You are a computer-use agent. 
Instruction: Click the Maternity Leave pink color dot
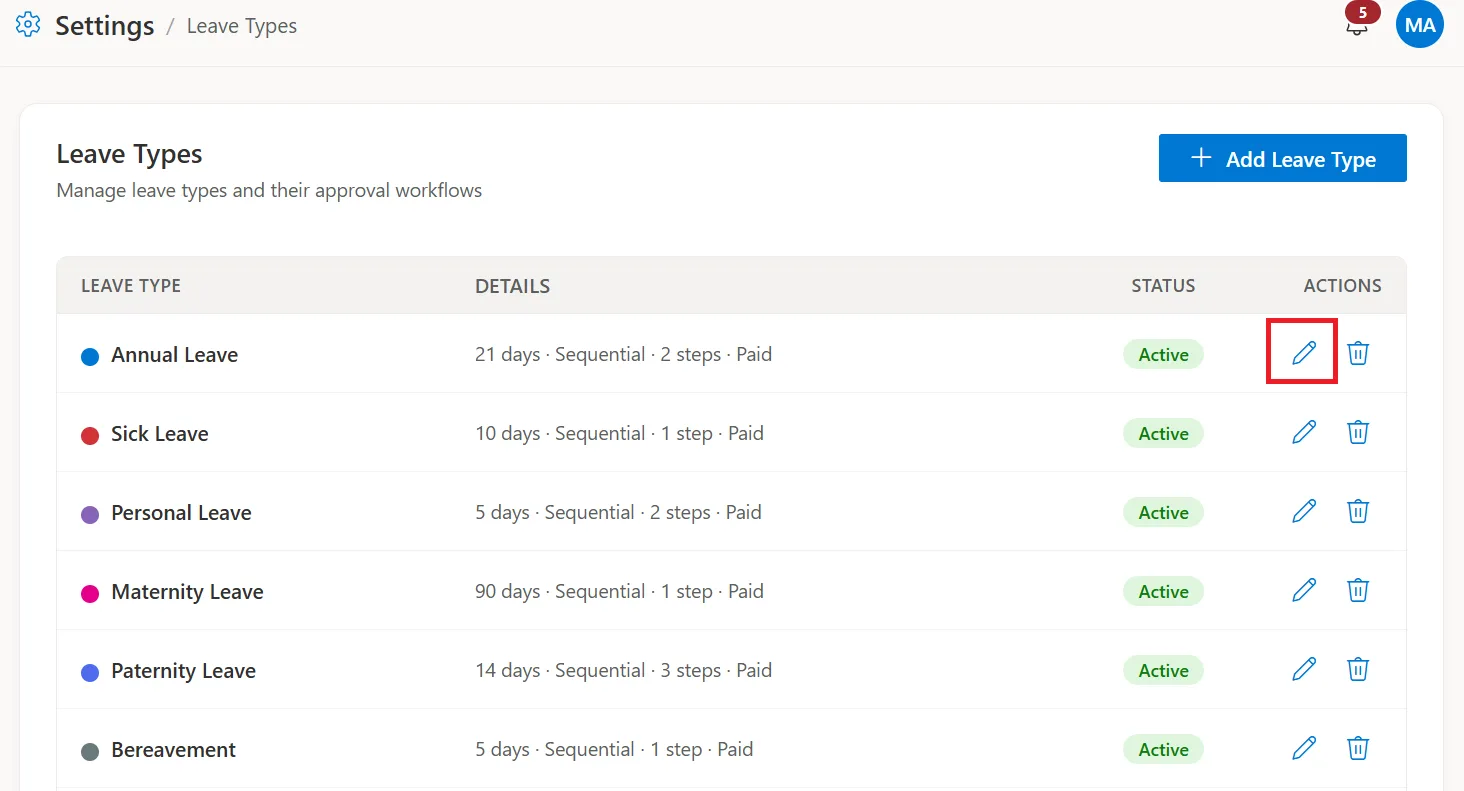pyautogui.click(x=90, y=593)
